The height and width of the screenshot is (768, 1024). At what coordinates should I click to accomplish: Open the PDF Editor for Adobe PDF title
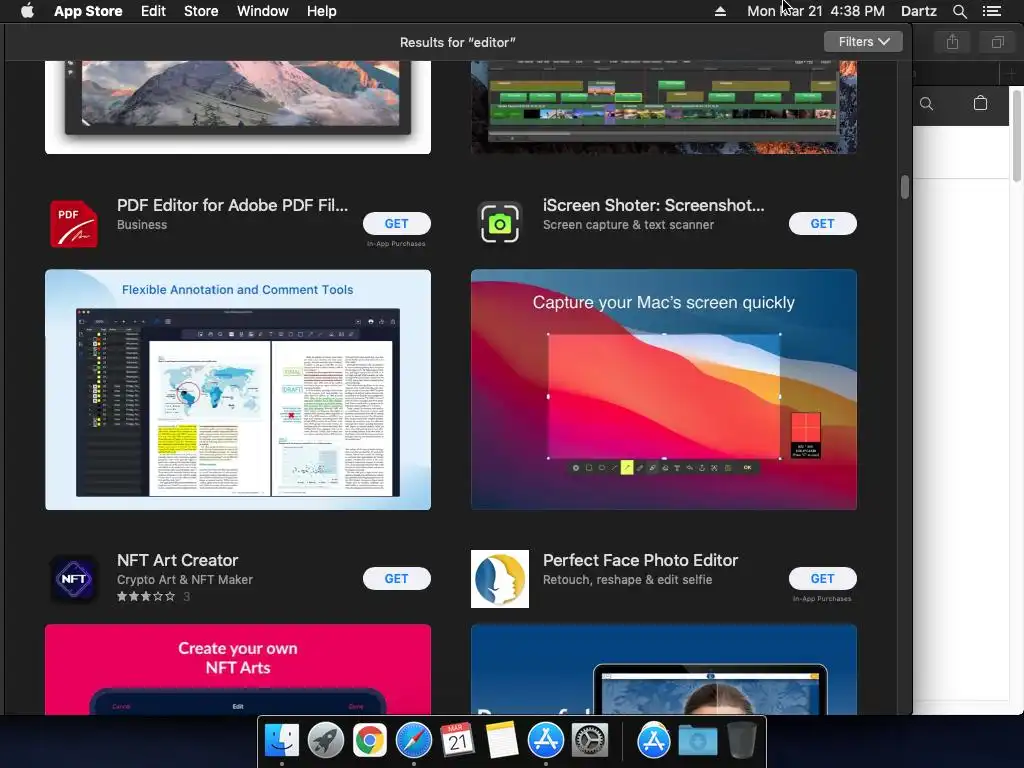[x=232, y=205]
